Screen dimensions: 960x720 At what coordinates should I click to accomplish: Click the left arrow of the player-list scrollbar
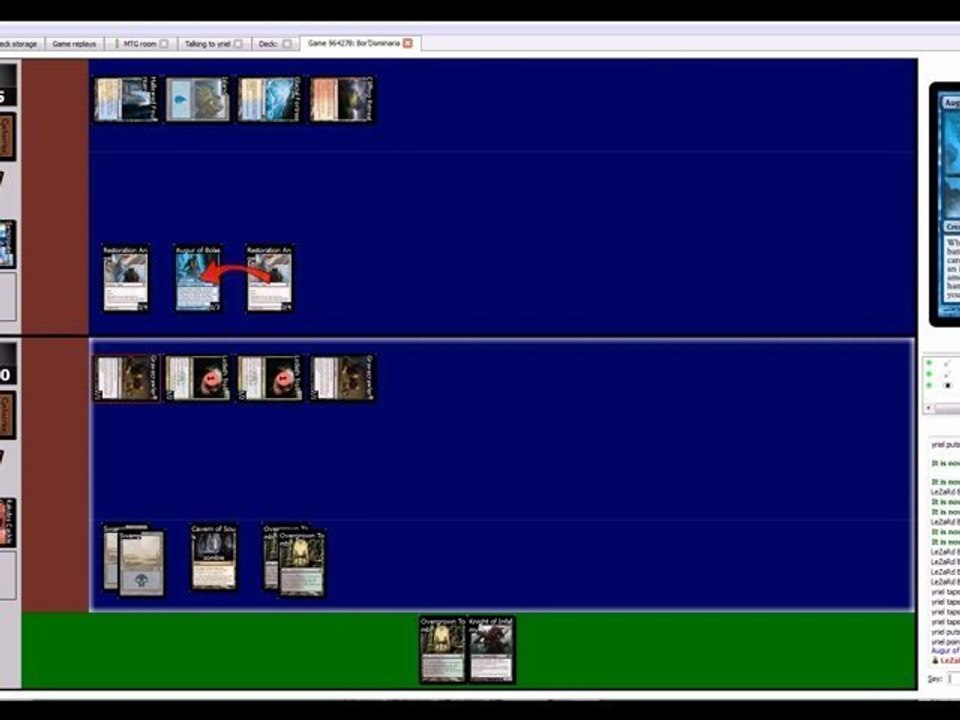coord(929,408)
